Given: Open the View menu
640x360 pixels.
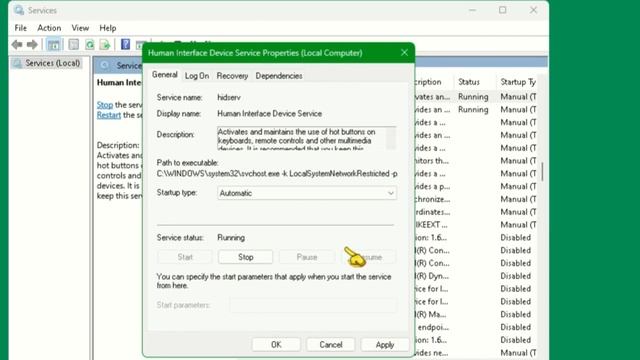Looking at the screenshot, I should click(80, 28).
